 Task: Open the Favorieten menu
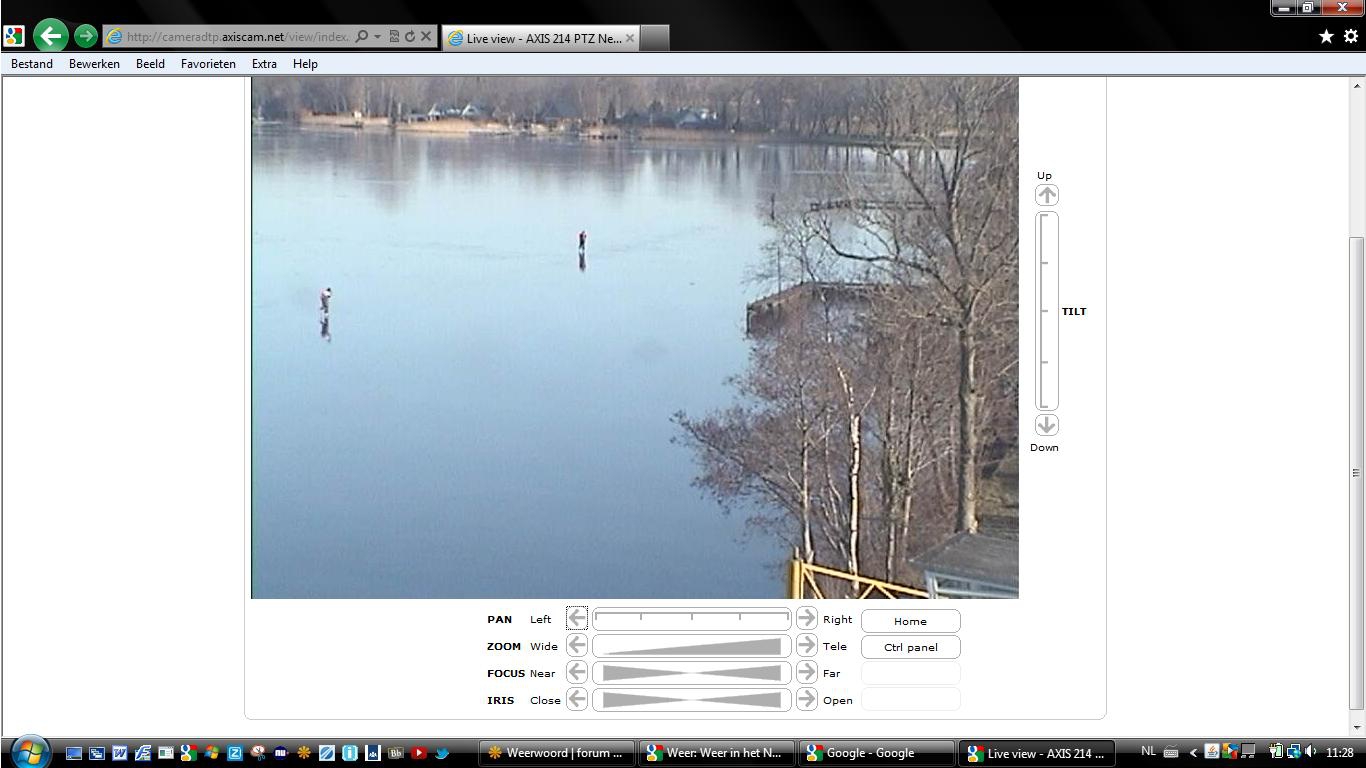pos(208,63)
